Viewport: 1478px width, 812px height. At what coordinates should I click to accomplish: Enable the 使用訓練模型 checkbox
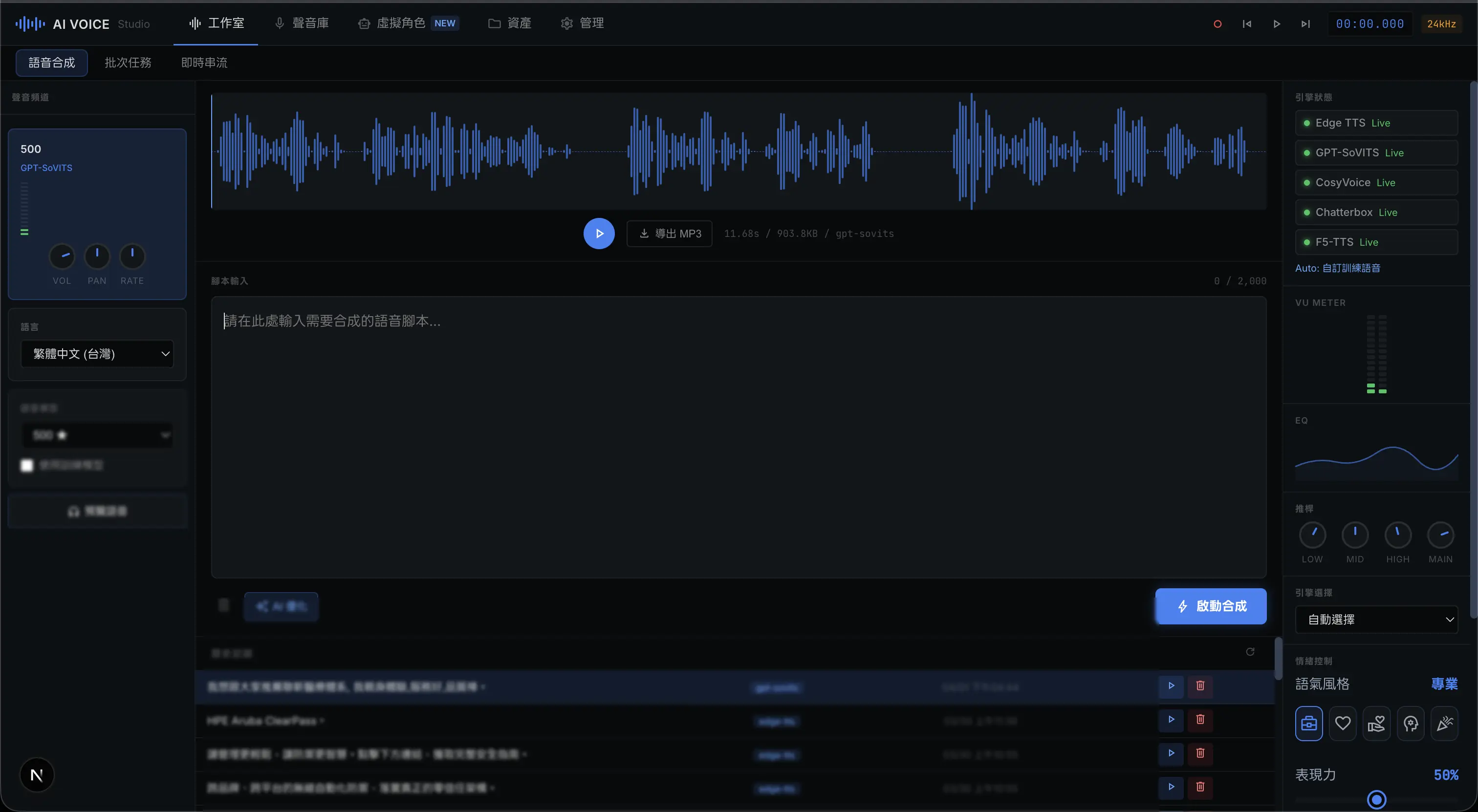click(26, 465)
